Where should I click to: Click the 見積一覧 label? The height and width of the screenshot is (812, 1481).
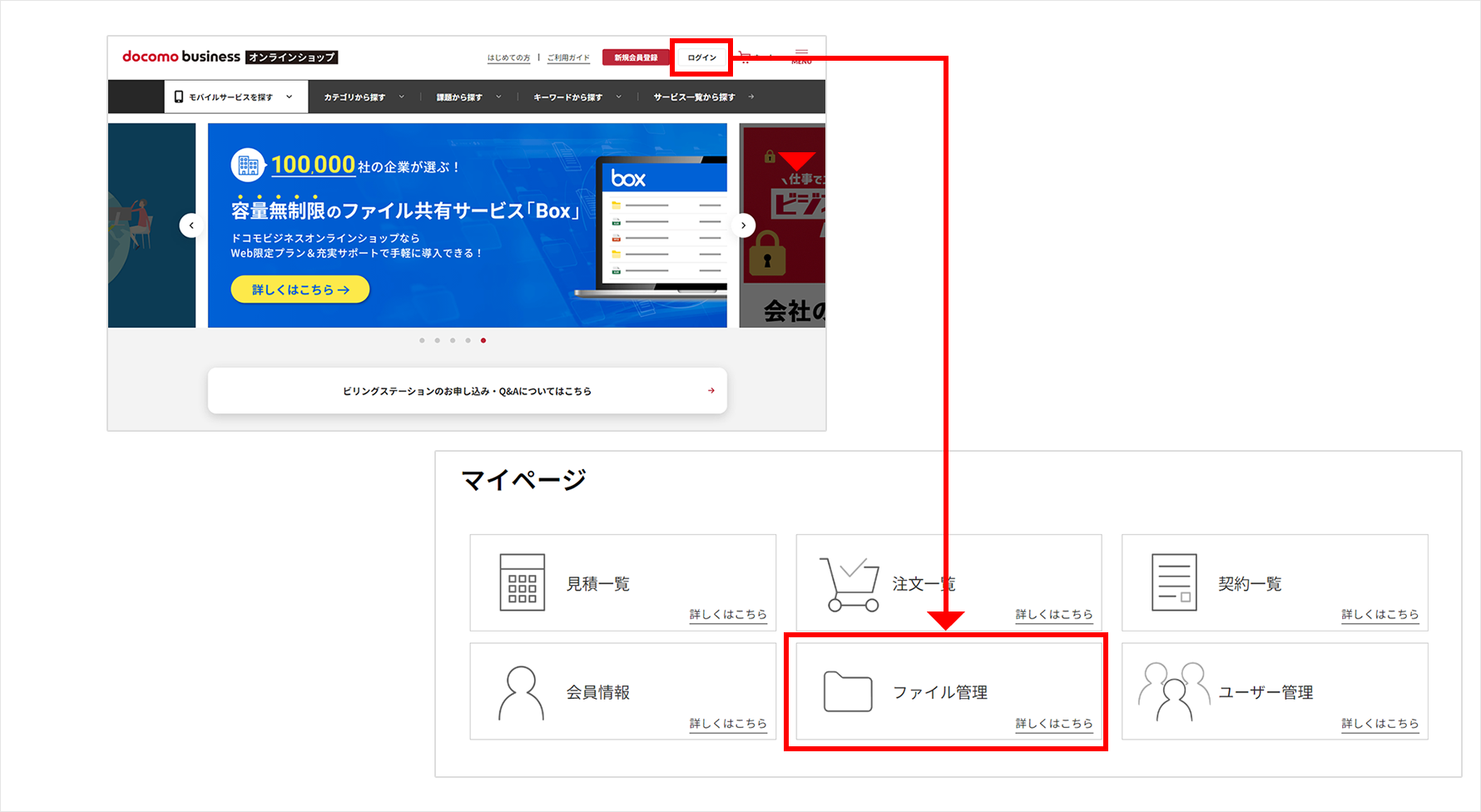[598, 584]
